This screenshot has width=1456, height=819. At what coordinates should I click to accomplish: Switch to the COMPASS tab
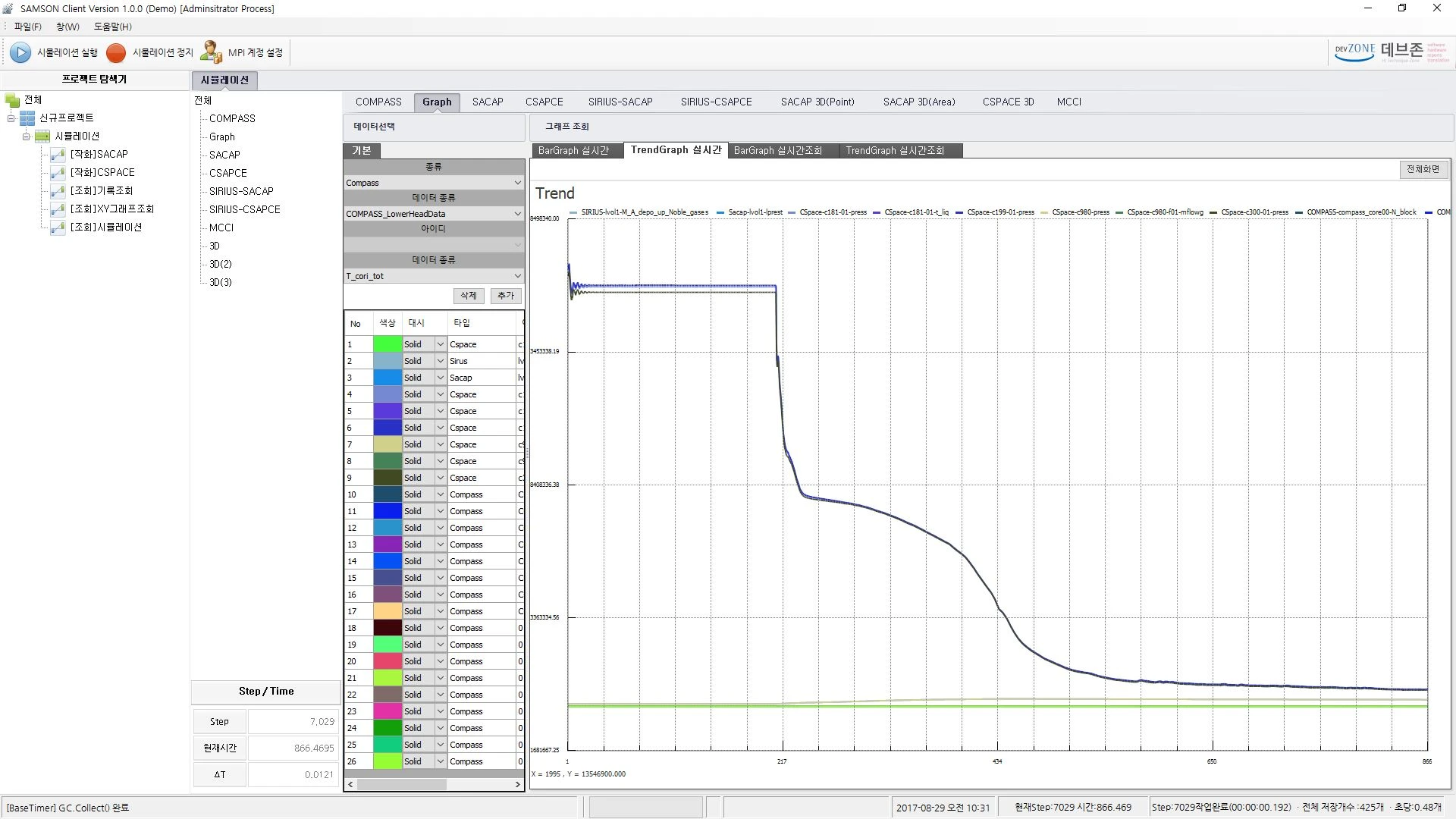point(378,102)
